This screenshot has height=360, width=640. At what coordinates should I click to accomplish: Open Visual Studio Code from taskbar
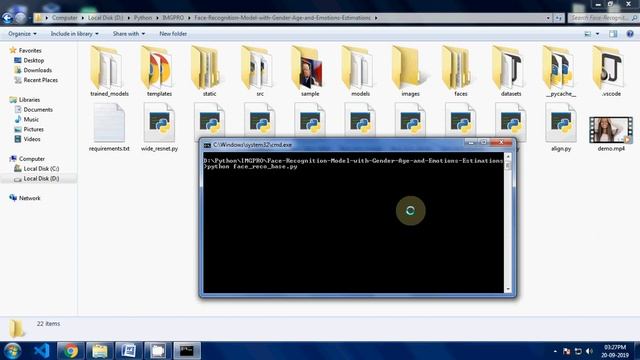pyautogui.click(x=42, y=351)
